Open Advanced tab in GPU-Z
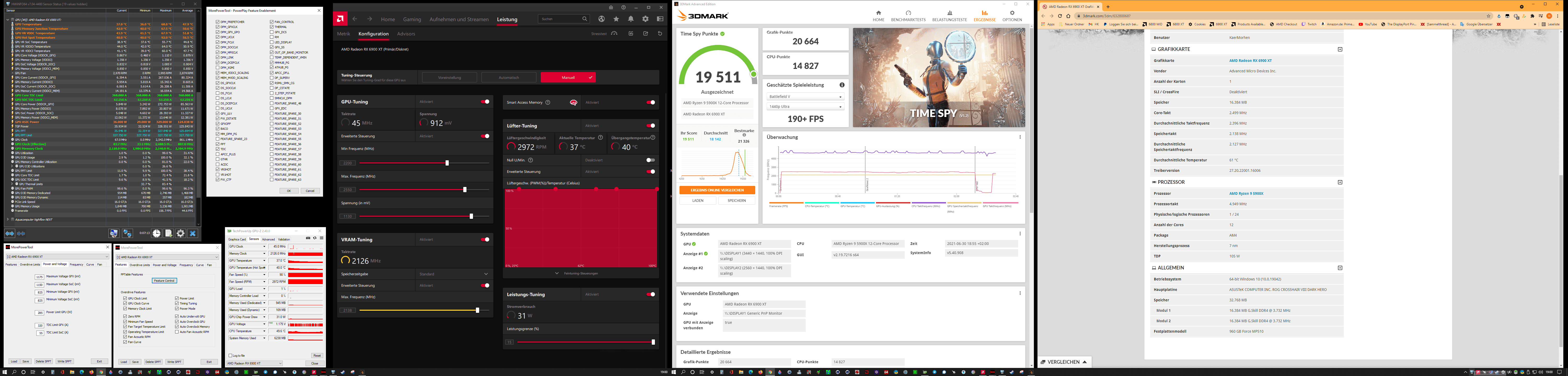The height and width of the screenshot is (376, 1568). [x=268, y=239]
